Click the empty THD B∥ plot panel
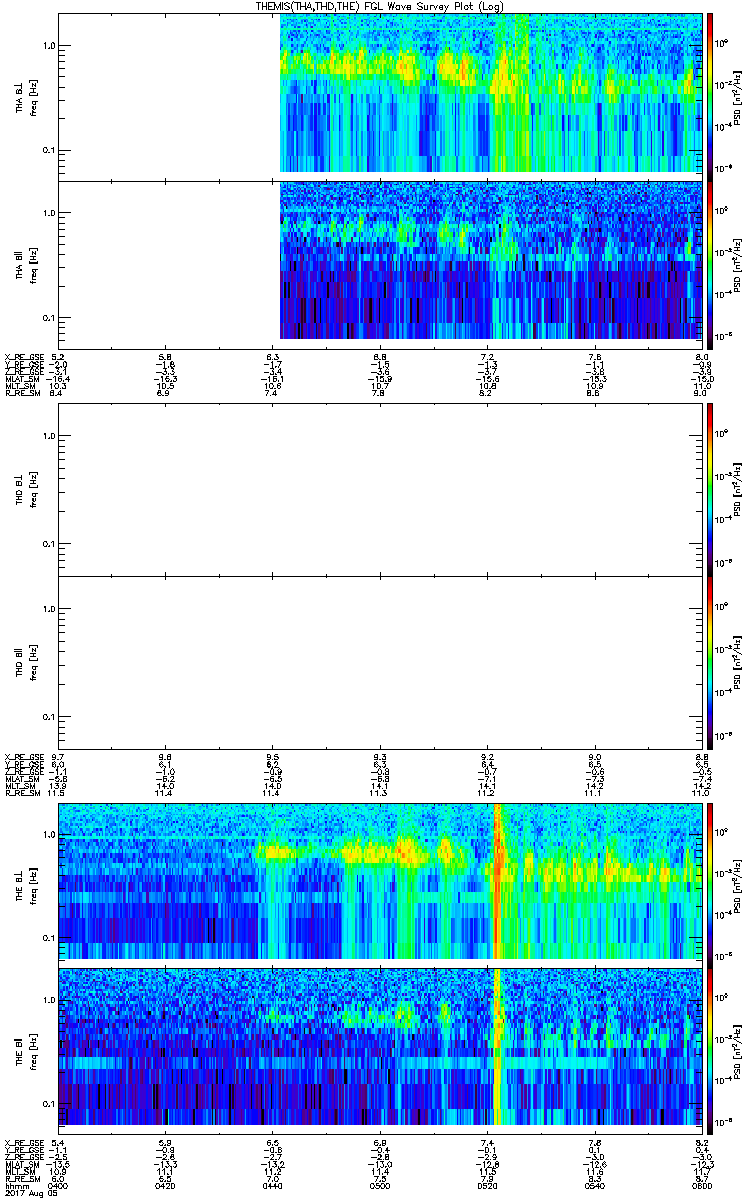750x1200 pixels. [381, 662]
